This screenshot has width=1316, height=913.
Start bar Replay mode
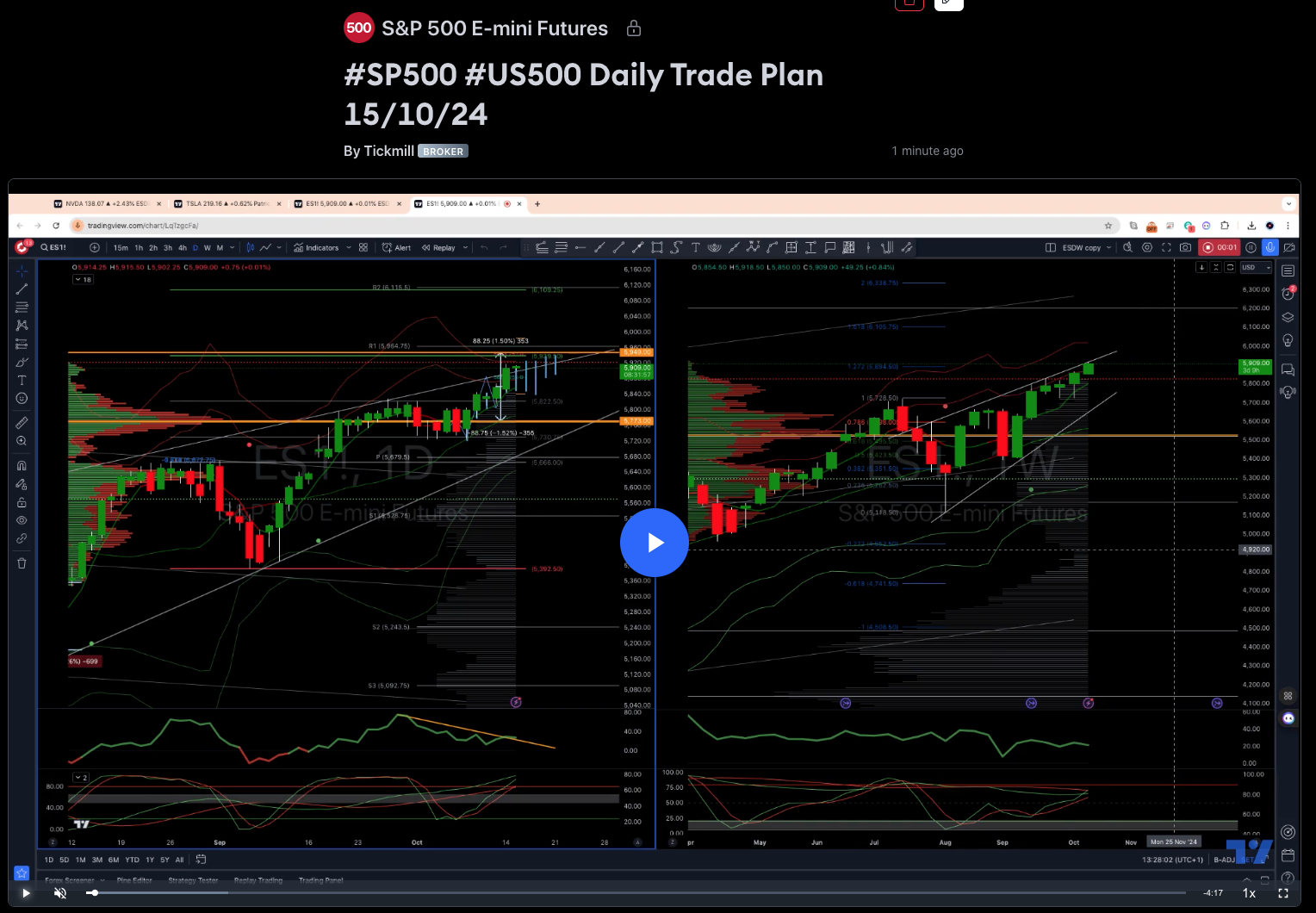[438, 247]
